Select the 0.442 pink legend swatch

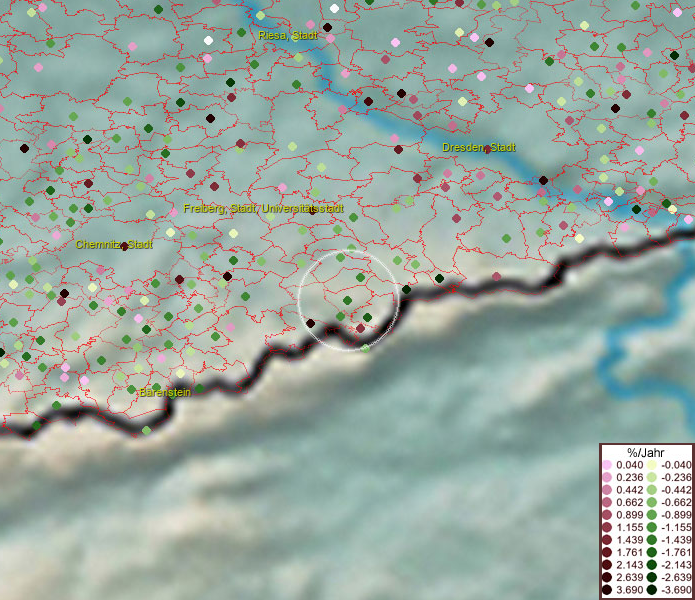pos(607,491)
